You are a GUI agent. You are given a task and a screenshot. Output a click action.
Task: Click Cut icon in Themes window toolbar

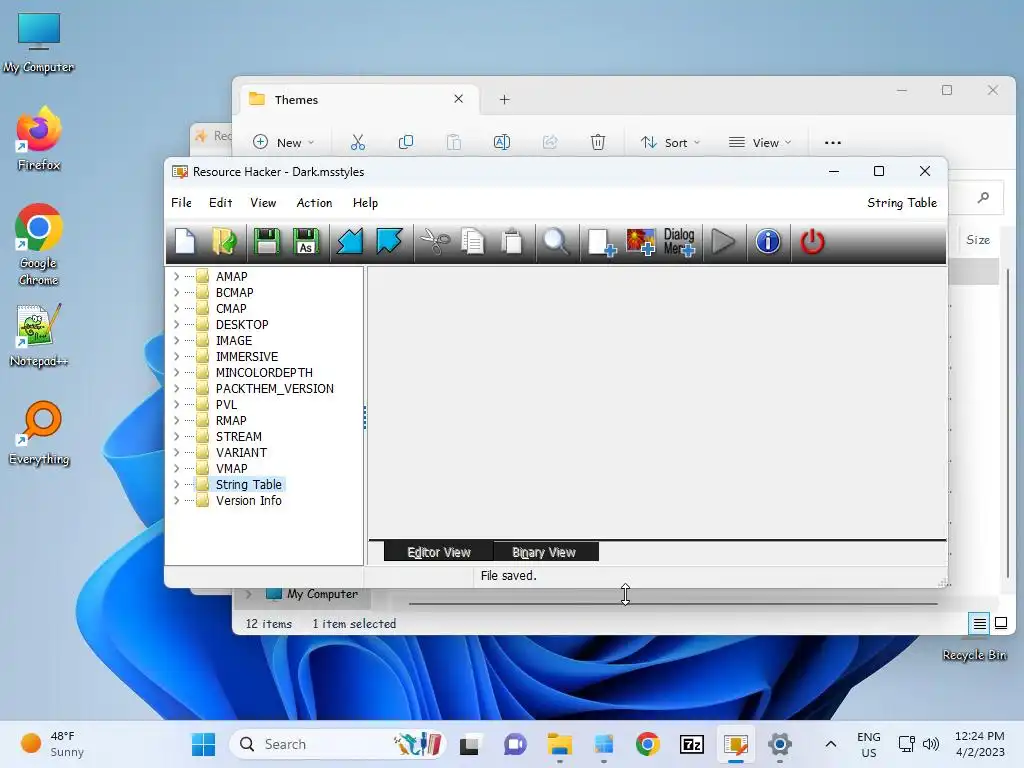coord(358,142)
